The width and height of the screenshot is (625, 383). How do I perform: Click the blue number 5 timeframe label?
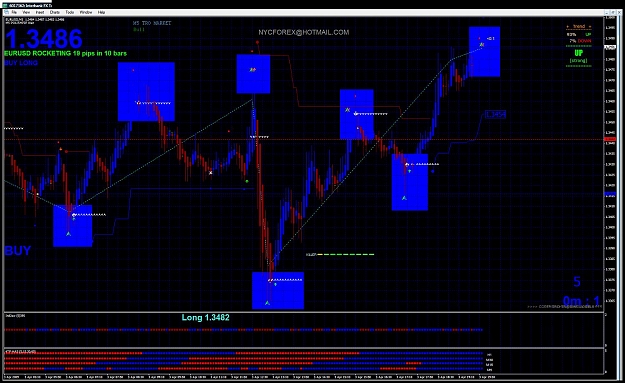click(577, 282)
